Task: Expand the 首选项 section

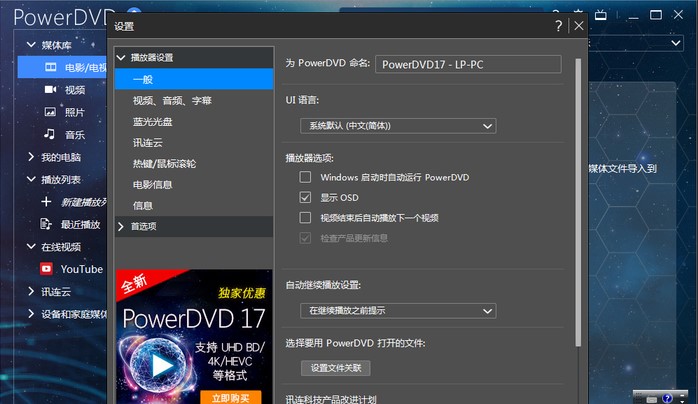Action: pyautogui.click(x=121, y=226)
